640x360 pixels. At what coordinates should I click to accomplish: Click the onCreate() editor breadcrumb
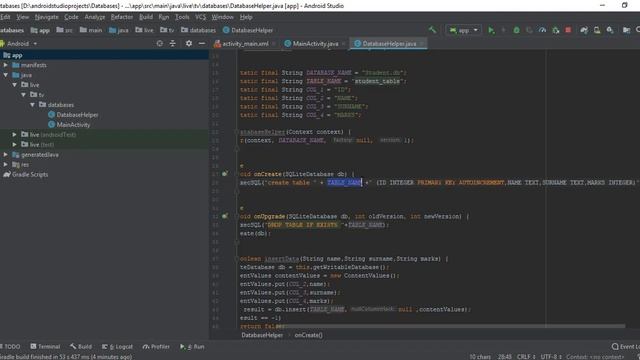309,335
